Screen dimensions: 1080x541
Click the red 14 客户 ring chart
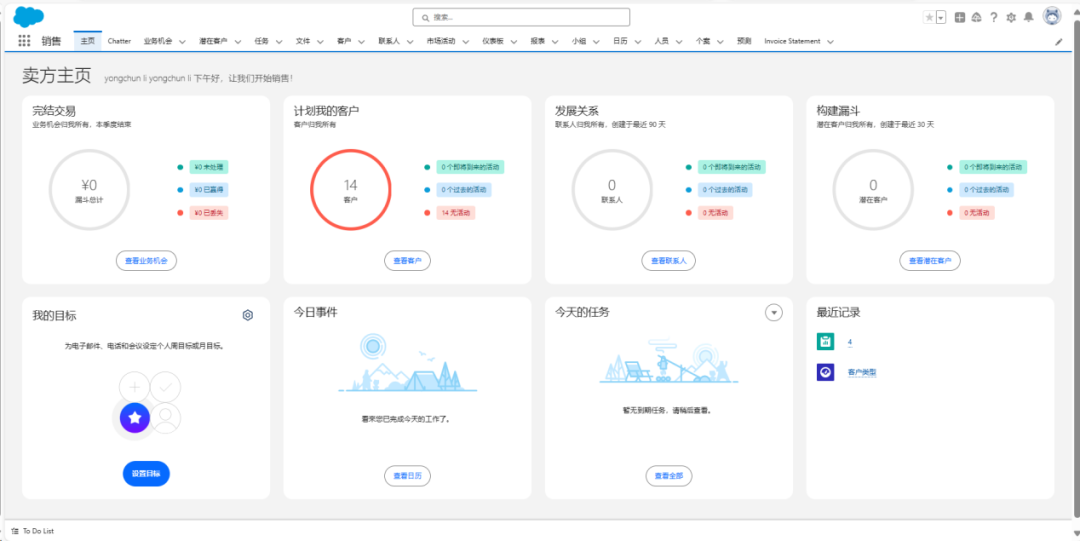(x=351, y=190)
